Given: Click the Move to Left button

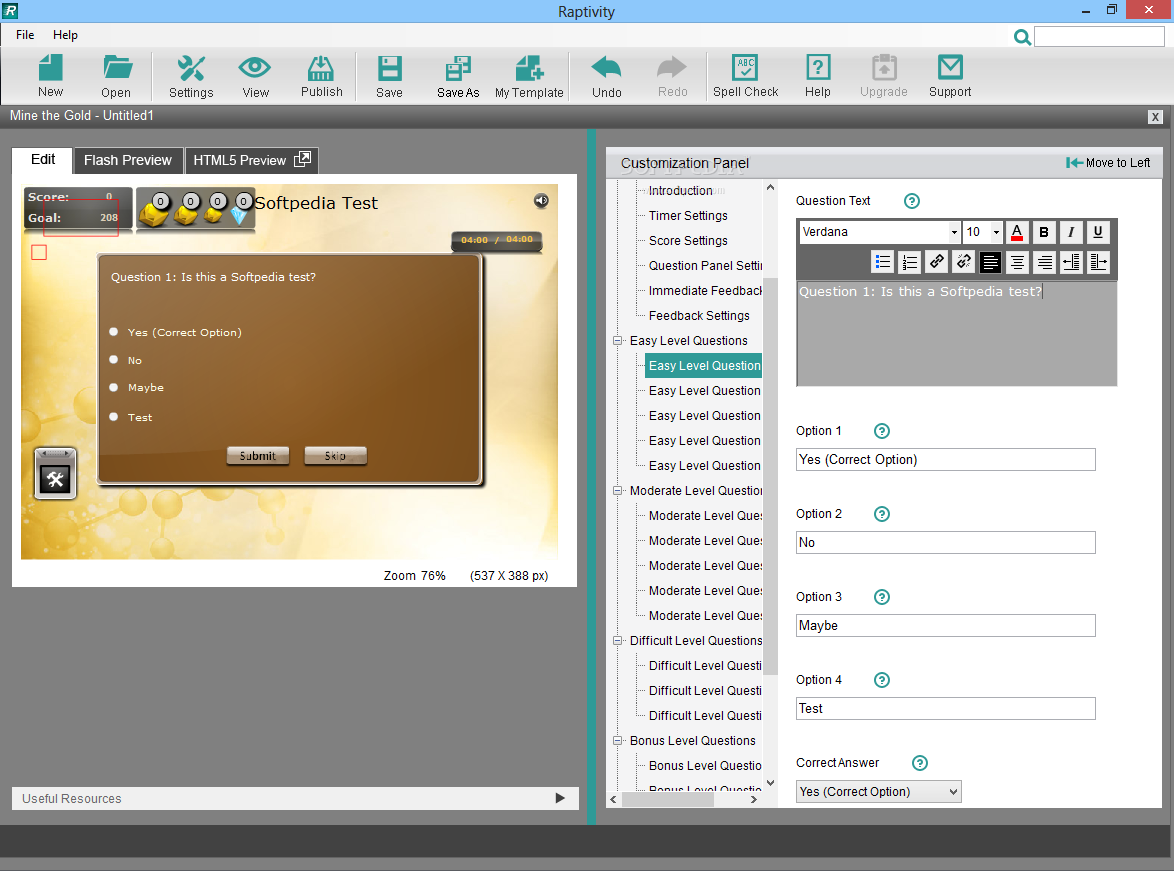Looking at the screenshot, I should (1108, 163).
